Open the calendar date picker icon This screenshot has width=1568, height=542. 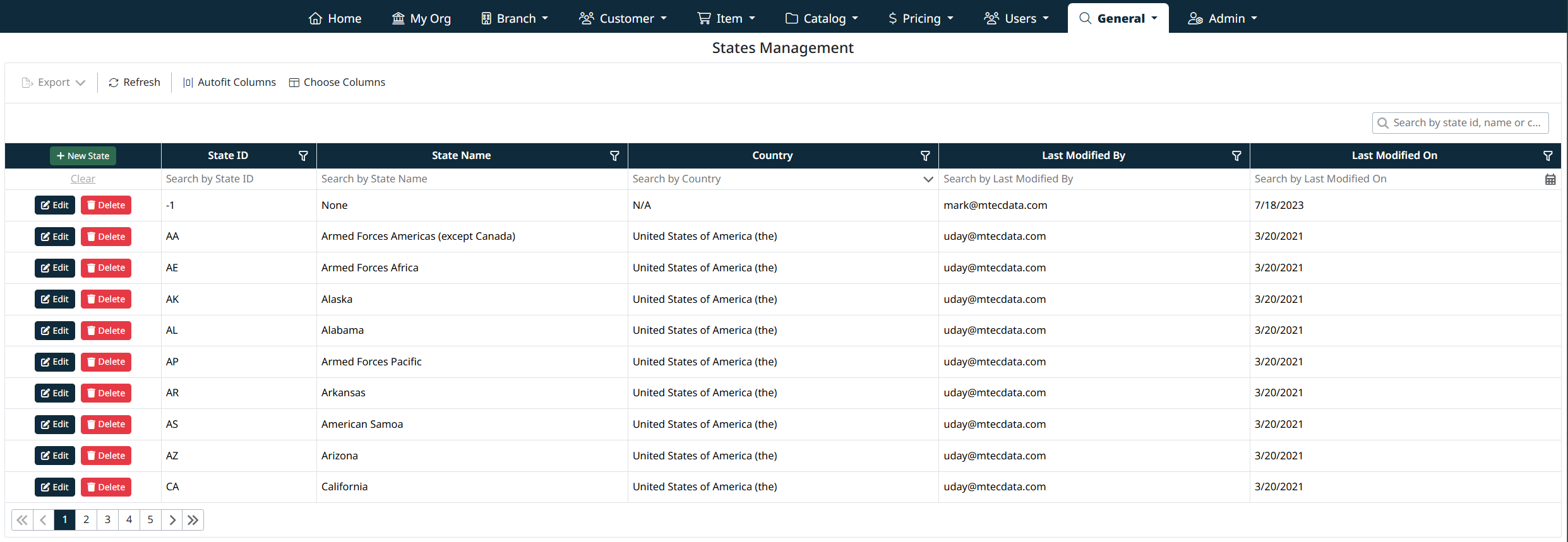pyautogui.click(x=1550, y=179)
